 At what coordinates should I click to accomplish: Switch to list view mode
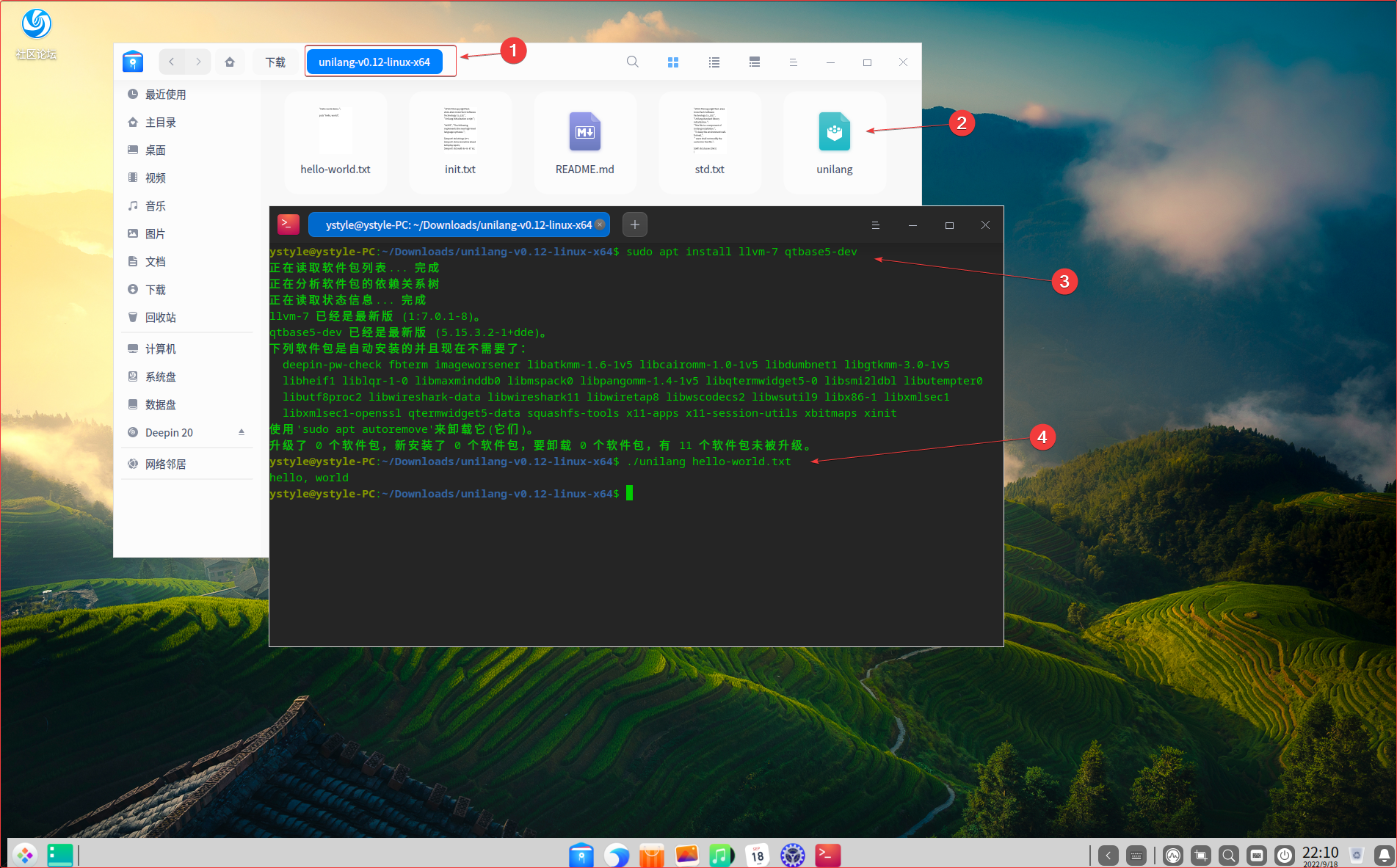click(714, 62)
